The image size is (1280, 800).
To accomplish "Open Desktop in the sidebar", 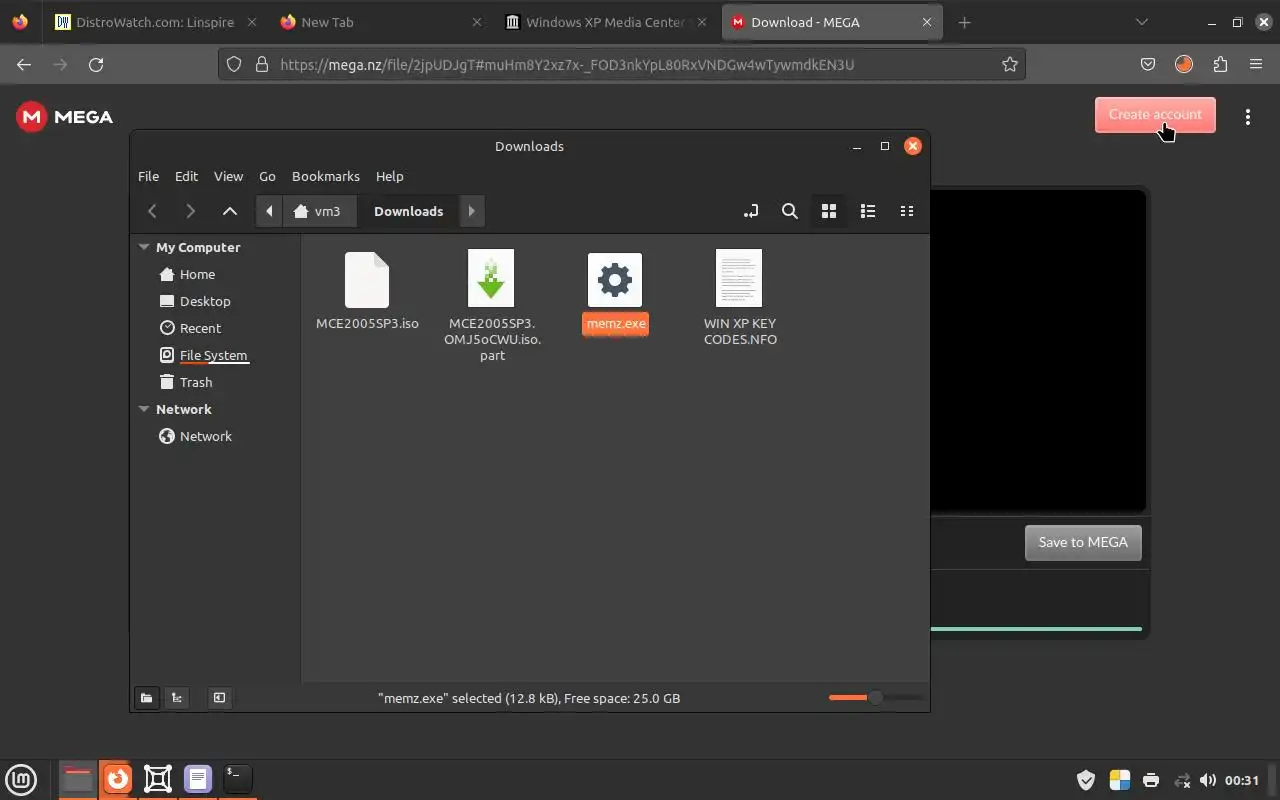I will [205, 301].
